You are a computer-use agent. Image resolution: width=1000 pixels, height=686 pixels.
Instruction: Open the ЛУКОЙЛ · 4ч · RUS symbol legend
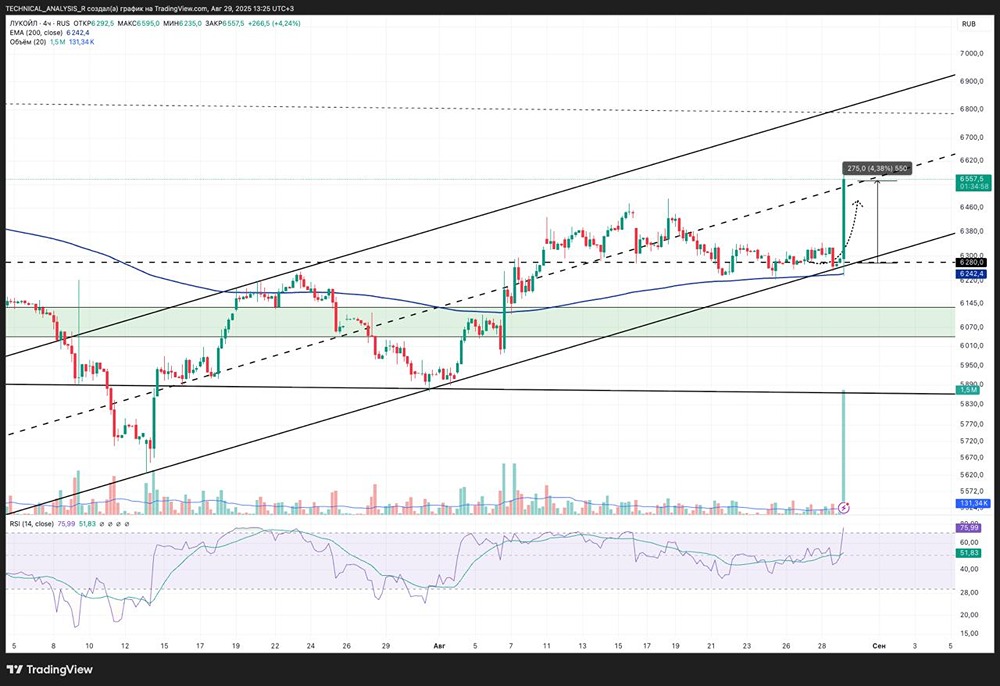[x=40, y=24]
